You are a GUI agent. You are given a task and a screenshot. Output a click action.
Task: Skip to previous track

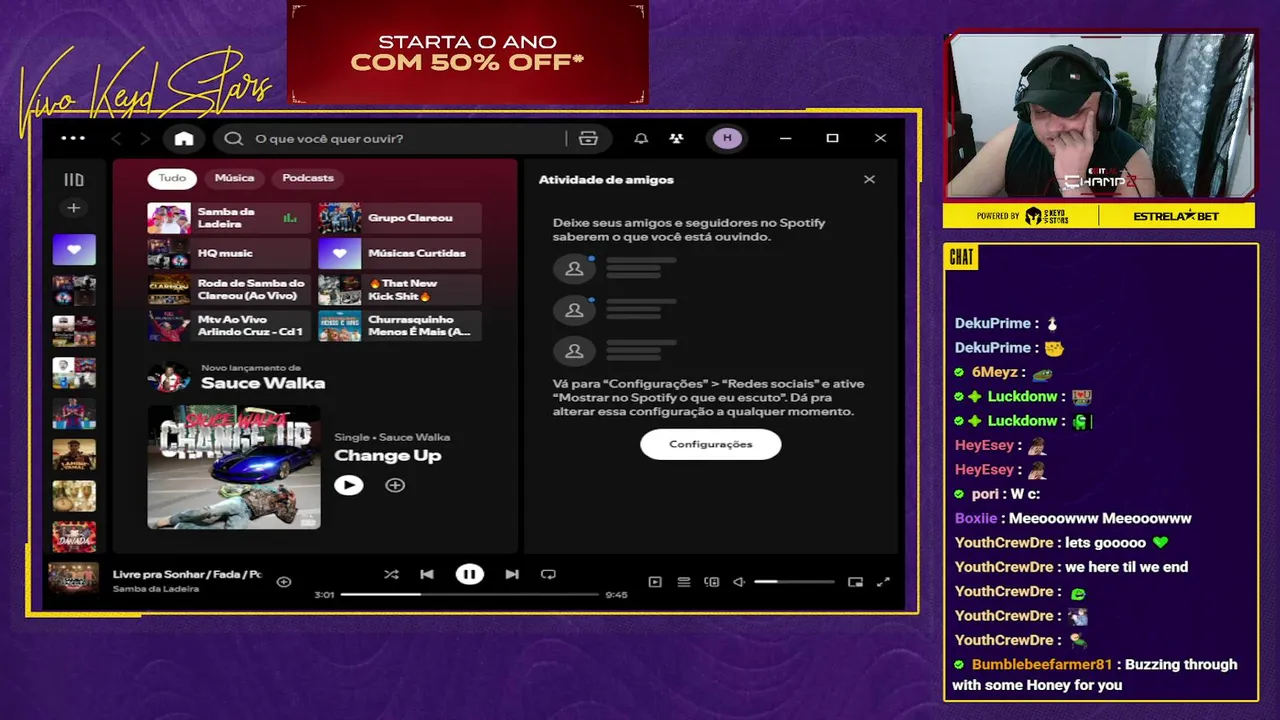click(427, 574)
